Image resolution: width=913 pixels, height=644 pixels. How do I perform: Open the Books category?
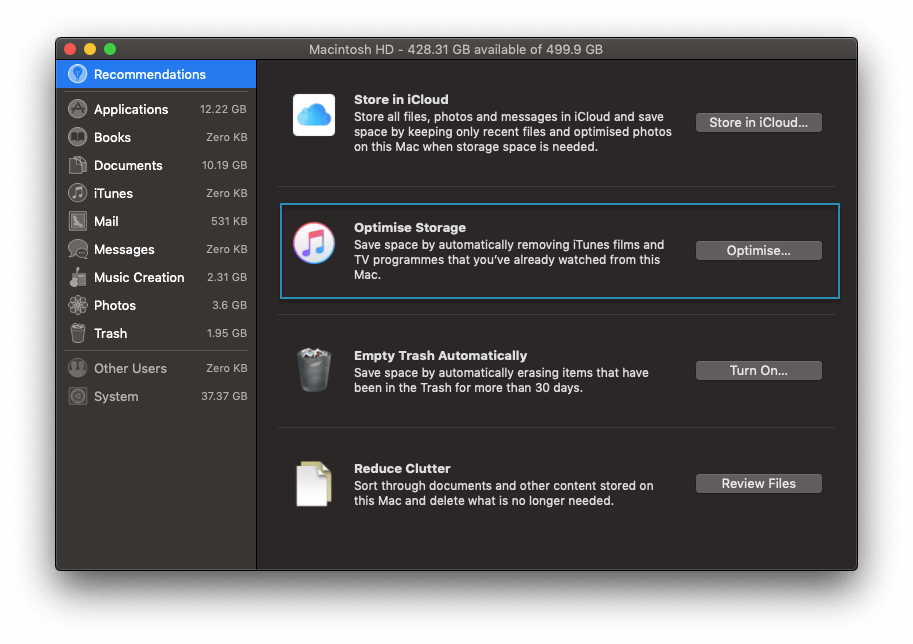156,137
